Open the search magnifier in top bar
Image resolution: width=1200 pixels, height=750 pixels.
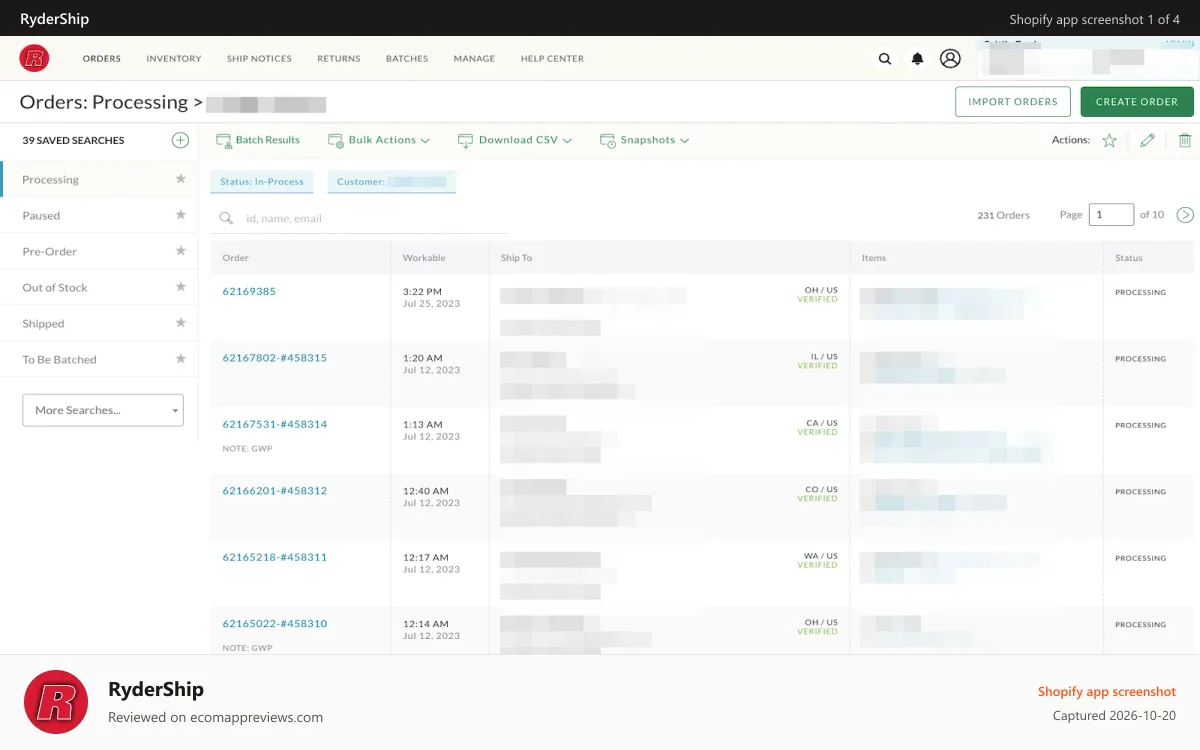point(885,59)
